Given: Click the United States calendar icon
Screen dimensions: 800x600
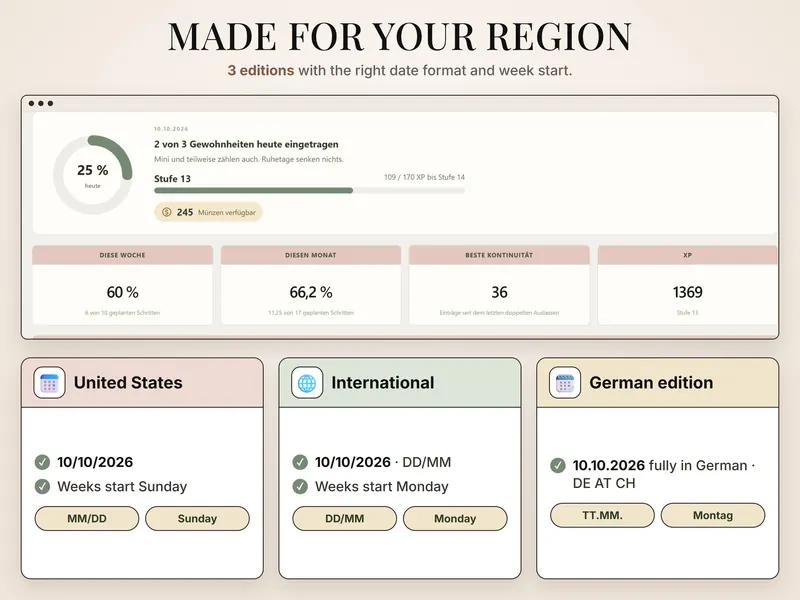Looking at the screenshot, I should point(49,383).
